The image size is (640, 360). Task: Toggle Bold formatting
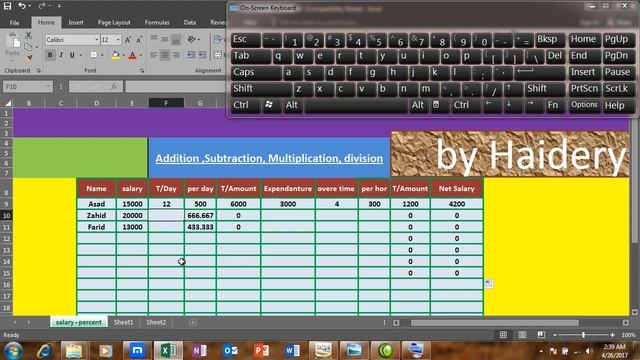[x=50, y=55]
